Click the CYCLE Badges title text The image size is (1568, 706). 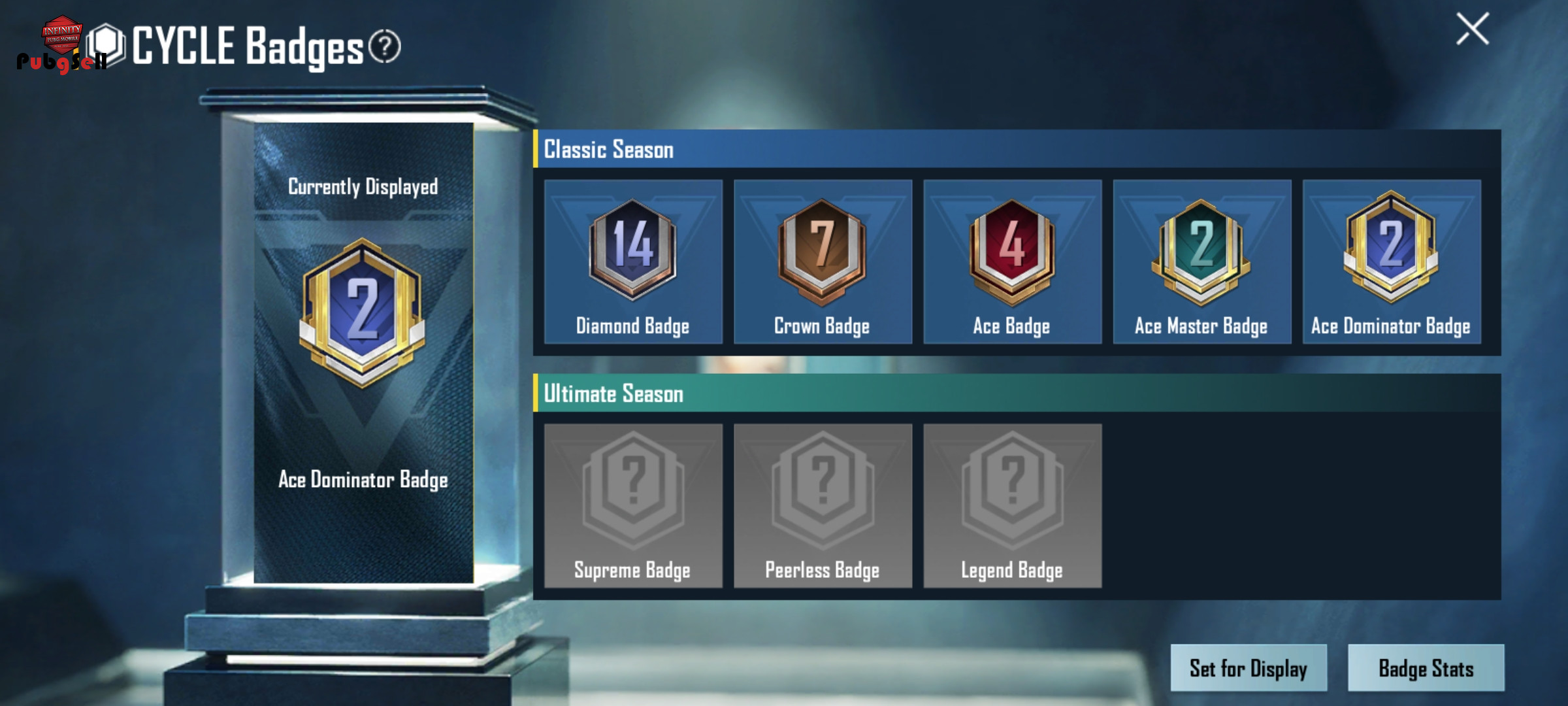(248, 47)
